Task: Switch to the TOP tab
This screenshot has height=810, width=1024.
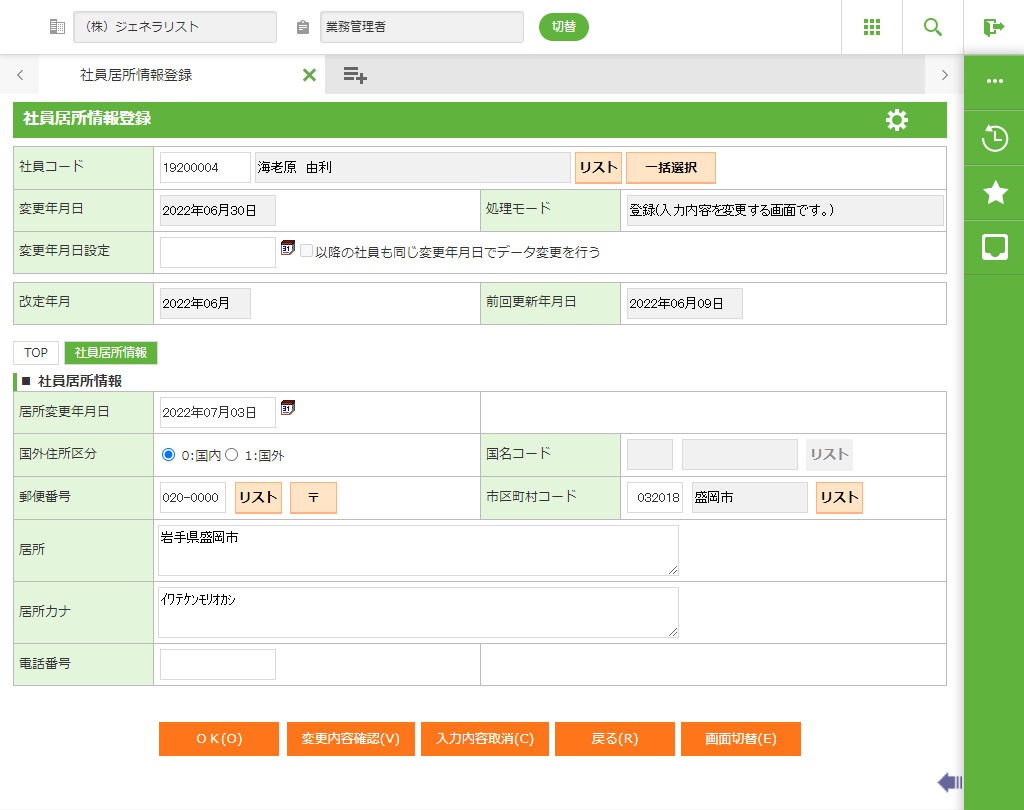Action: point(36,353)
